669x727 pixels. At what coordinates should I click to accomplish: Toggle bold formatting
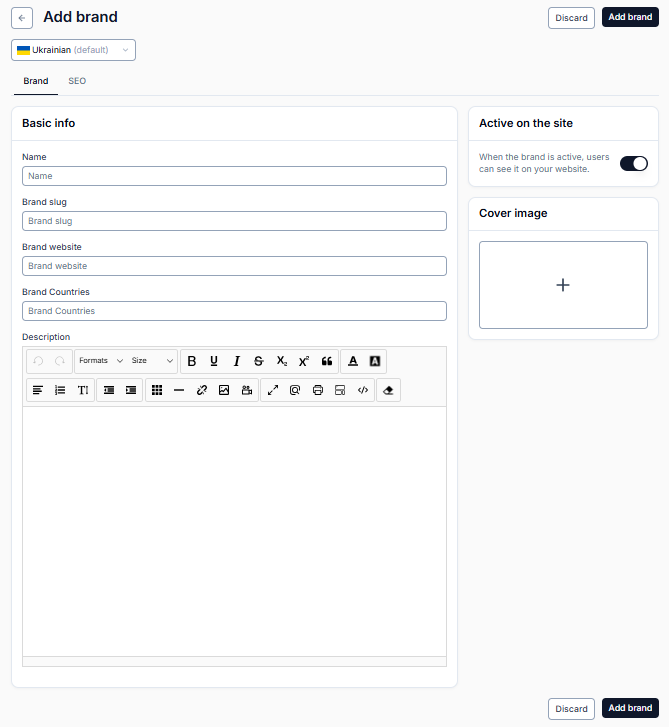coord(191,361)
